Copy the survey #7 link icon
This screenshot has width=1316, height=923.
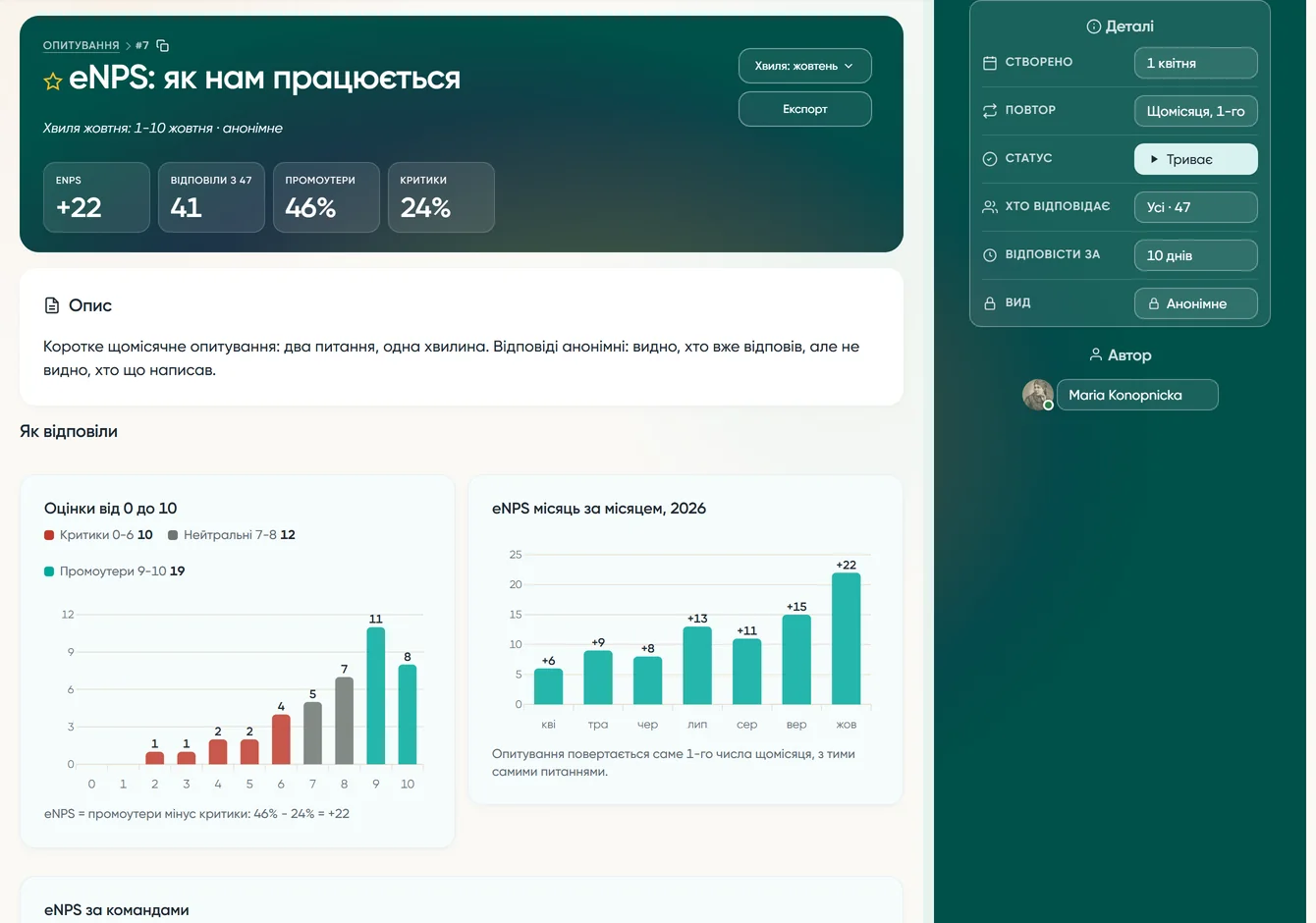point(163,46)
